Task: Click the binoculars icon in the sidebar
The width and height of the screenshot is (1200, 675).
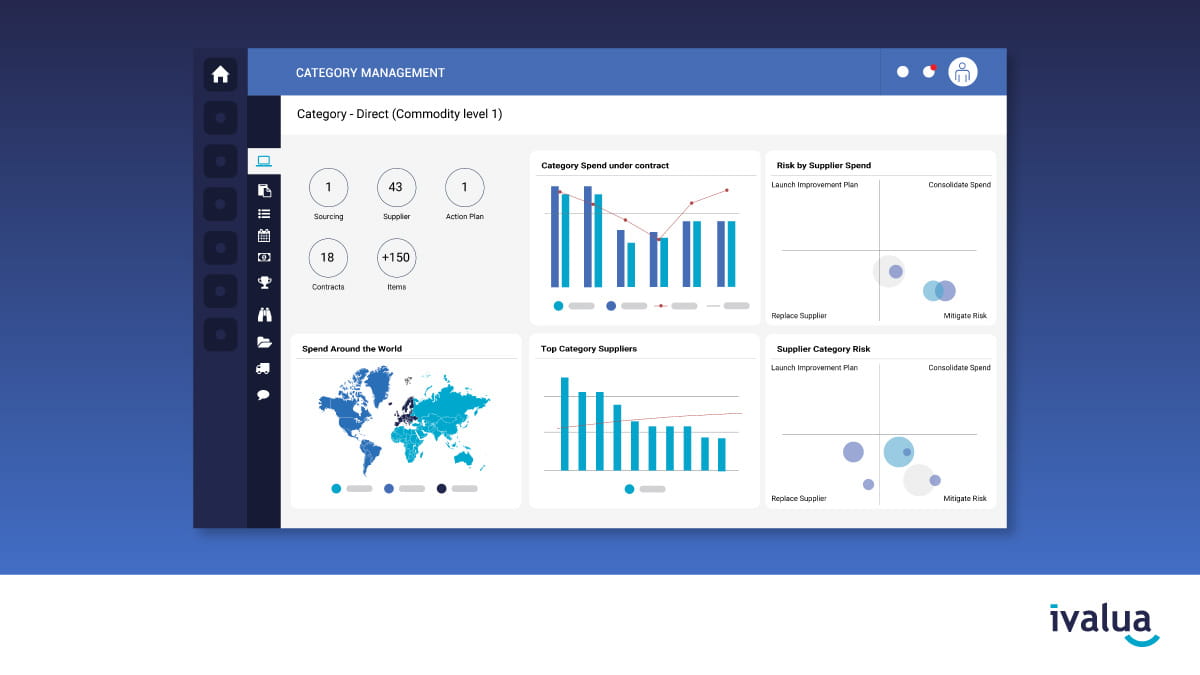Action: (264, 315)
